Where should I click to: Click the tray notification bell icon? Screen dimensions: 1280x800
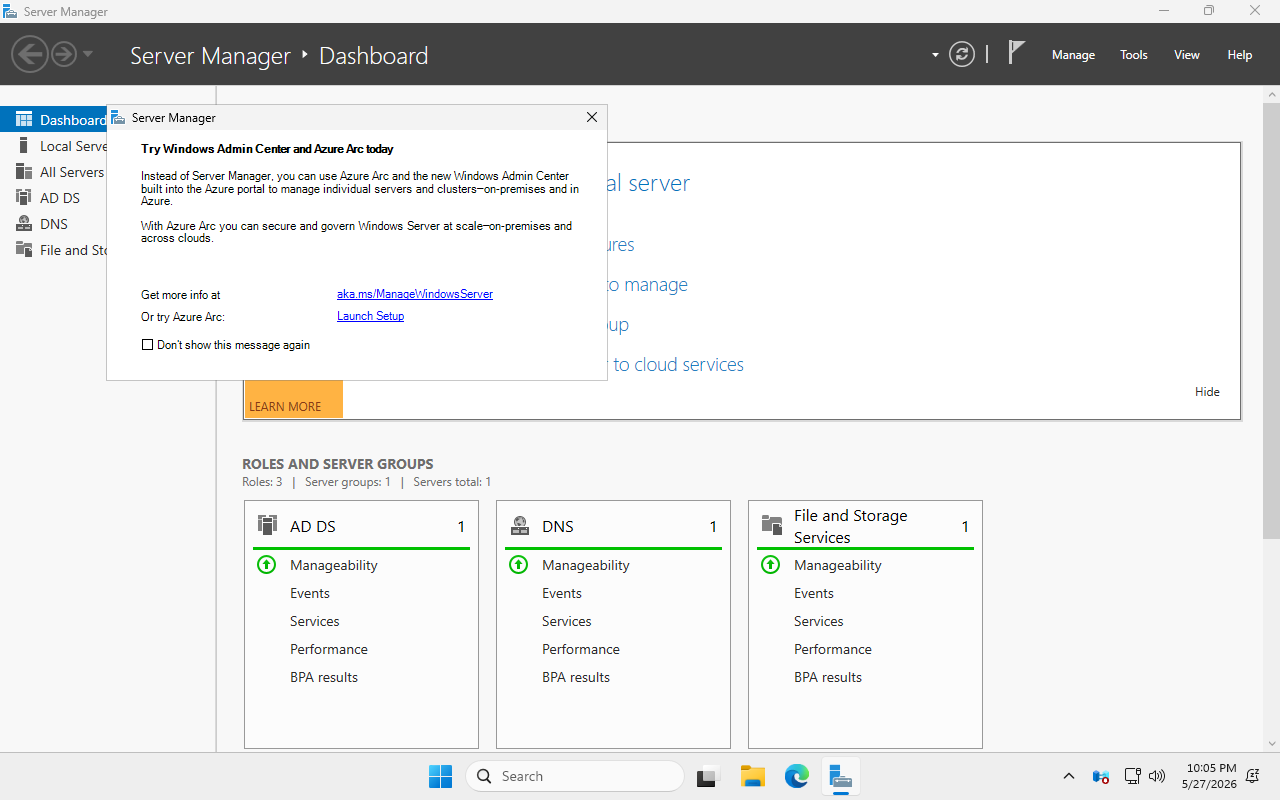point(1253,776)
